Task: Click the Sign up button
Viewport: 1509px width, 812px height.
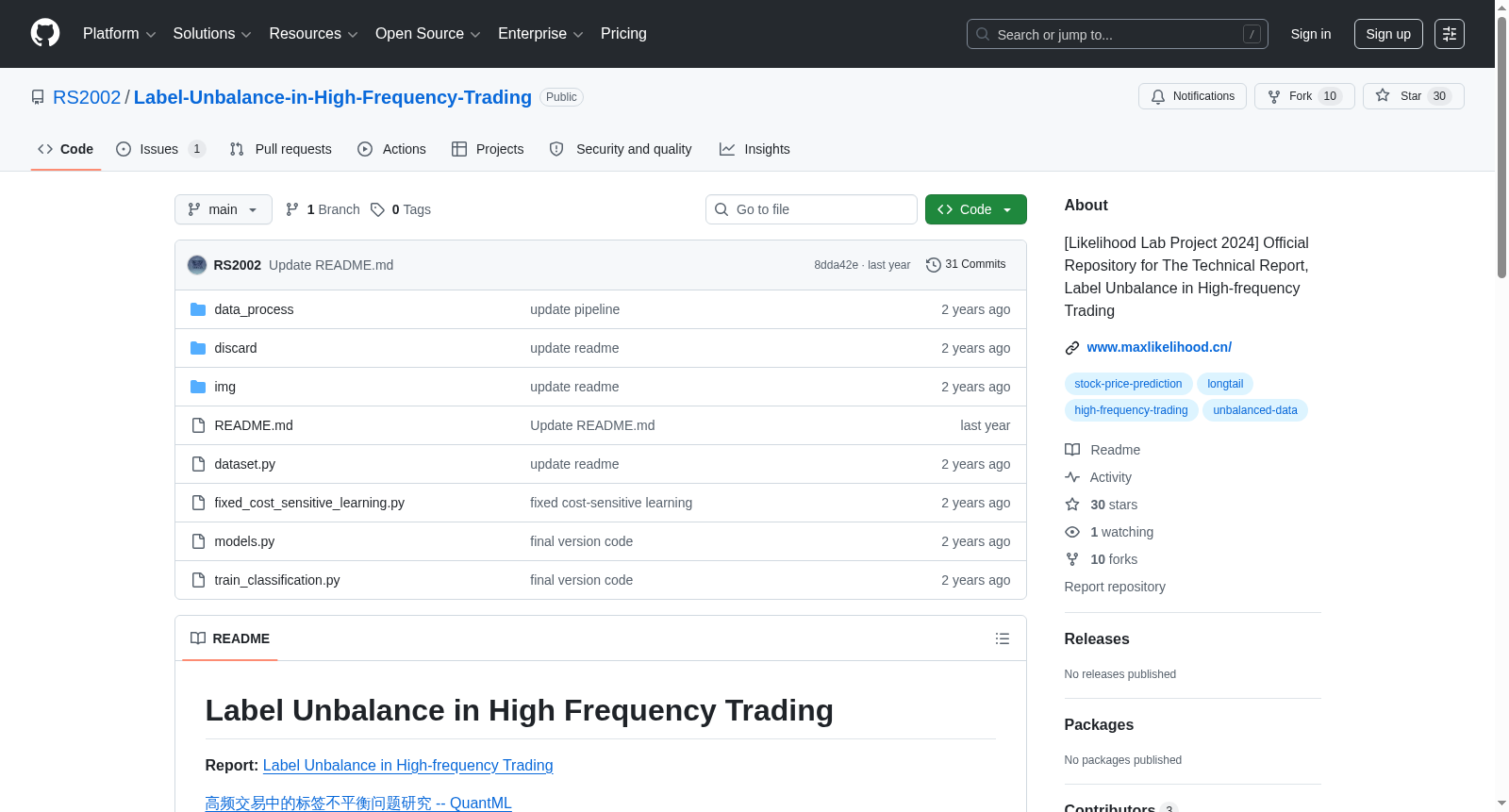Action: (x=1388, y=34)
